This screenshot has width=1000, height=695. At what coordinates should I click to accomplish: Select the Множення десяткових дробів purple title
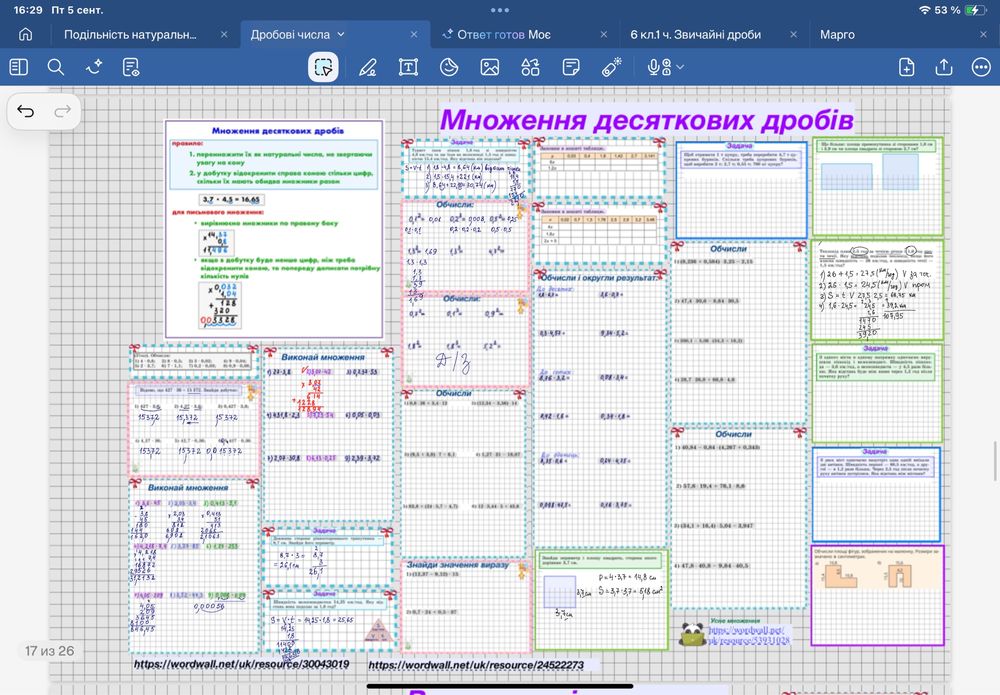pos(646,119)
